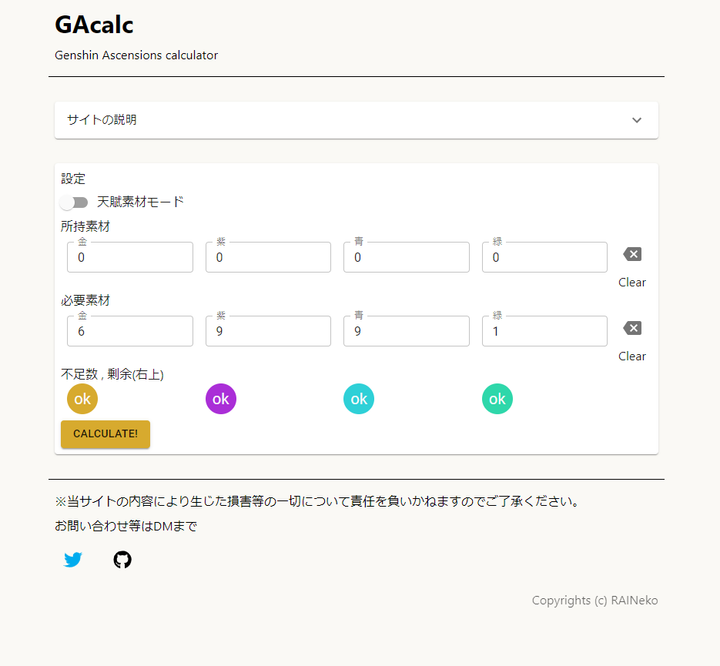
Task: Expand the サイトの説明 panel chevron
Action: 637,120
